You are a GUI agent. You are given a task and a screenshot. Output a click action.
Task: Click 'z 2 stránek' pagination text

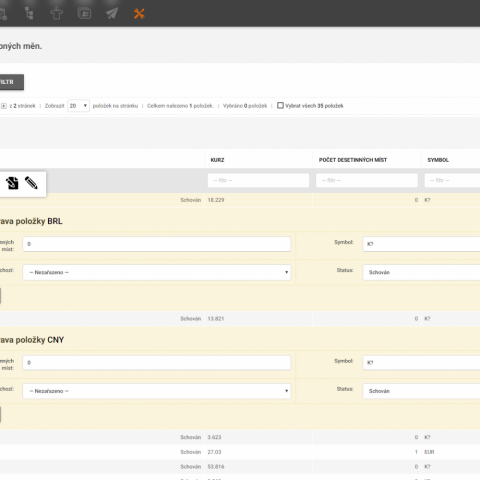coord(23,106)
